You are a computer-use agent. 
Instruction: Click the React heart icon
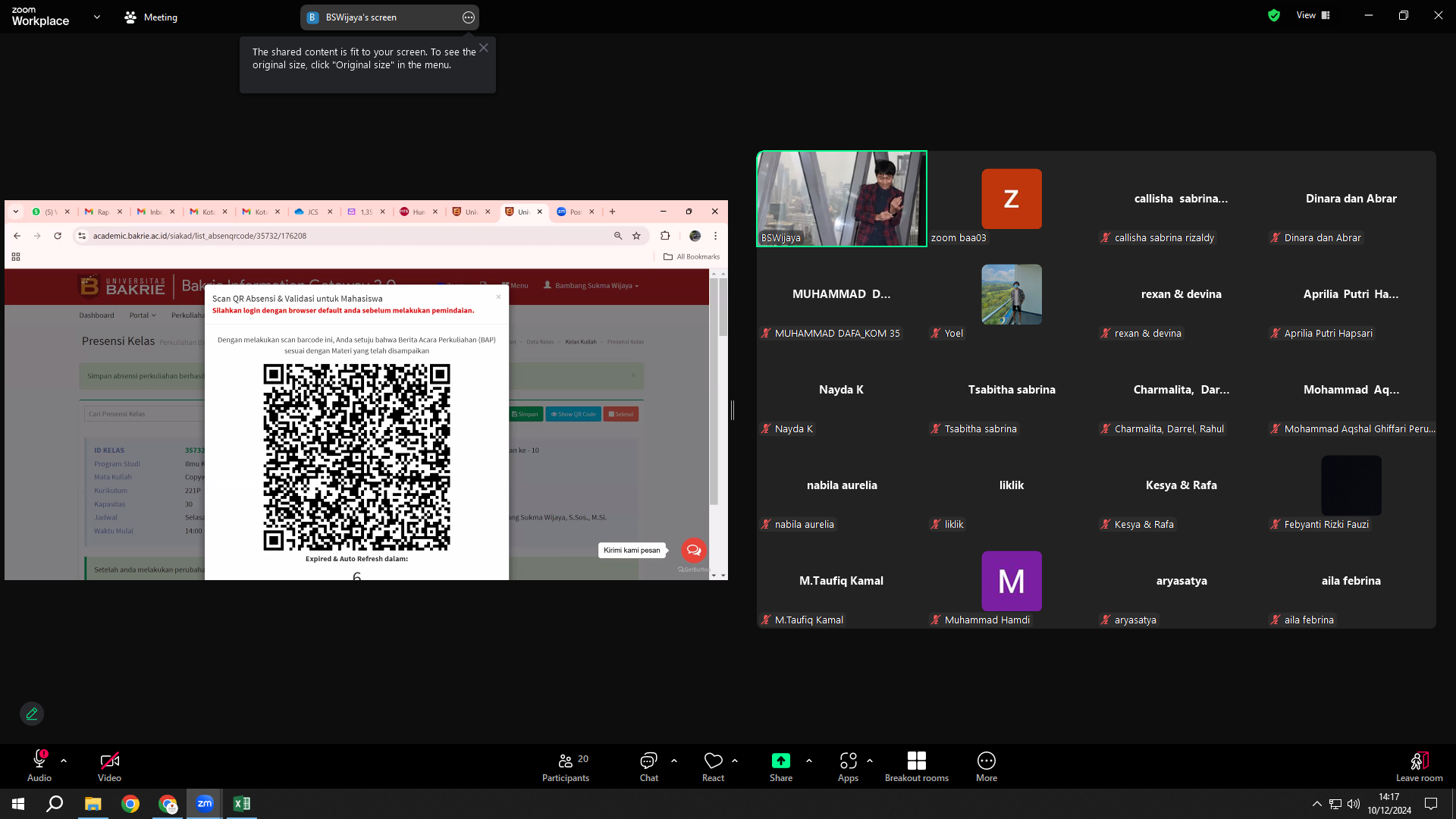tap(713, 761)
